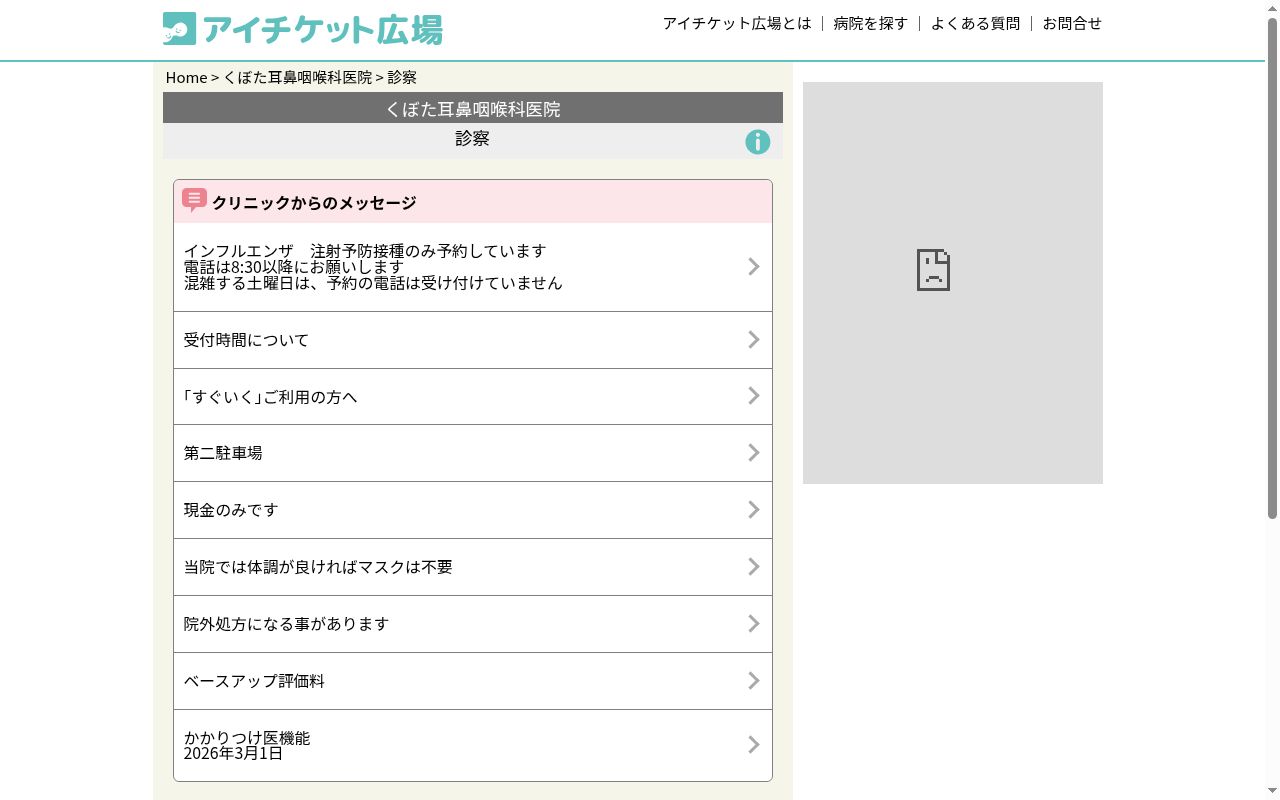Expand chevron on 現金のみです row
1280x800 pixels.
(754, 510)
